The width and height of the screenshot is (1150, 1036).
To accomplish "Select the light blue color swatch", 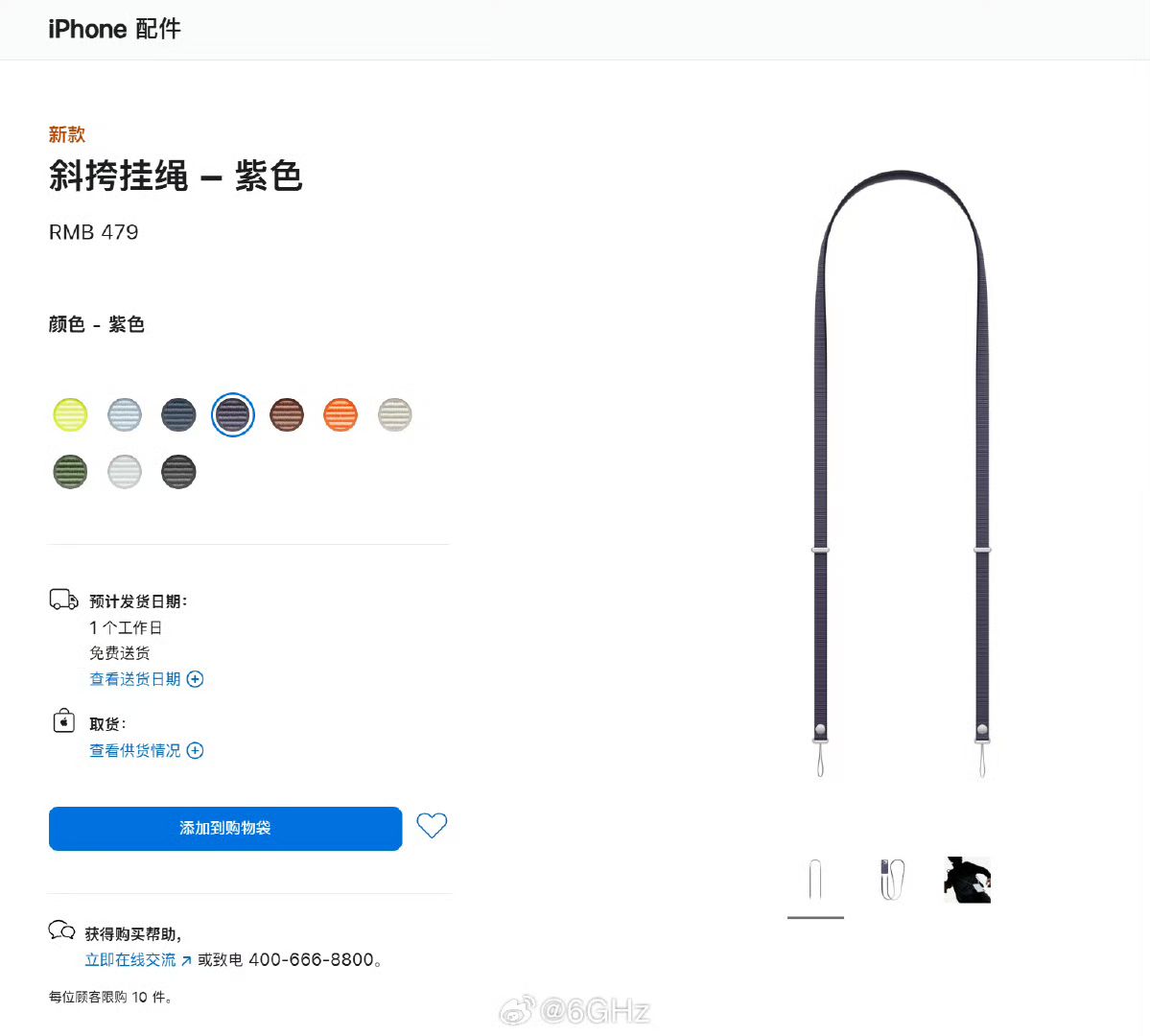I will click(x=125, y=414).
